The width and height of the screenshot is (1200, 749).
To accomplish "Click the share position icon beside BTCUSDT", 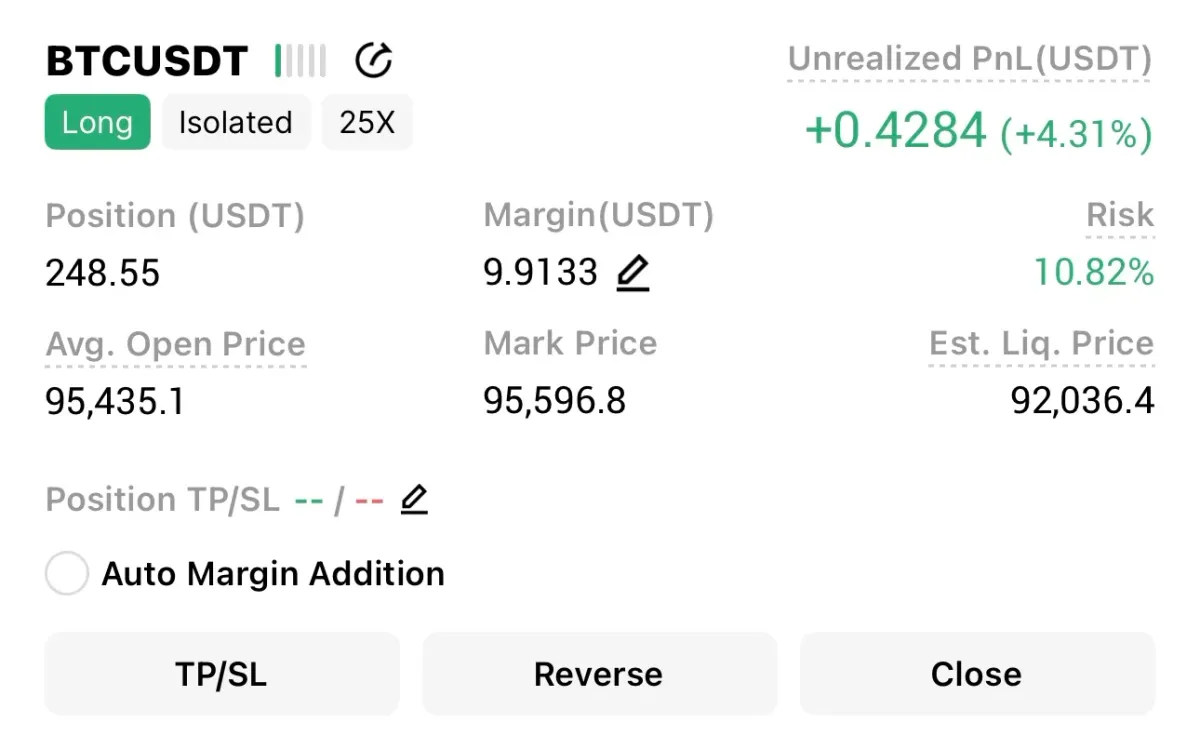I will coord(374,61).
